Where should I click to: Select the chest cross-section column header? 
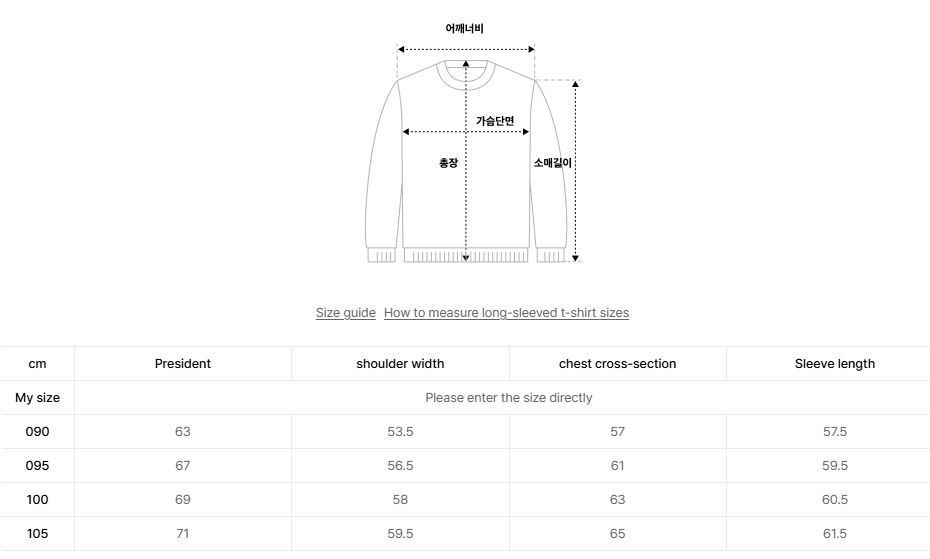coord(617,364)
